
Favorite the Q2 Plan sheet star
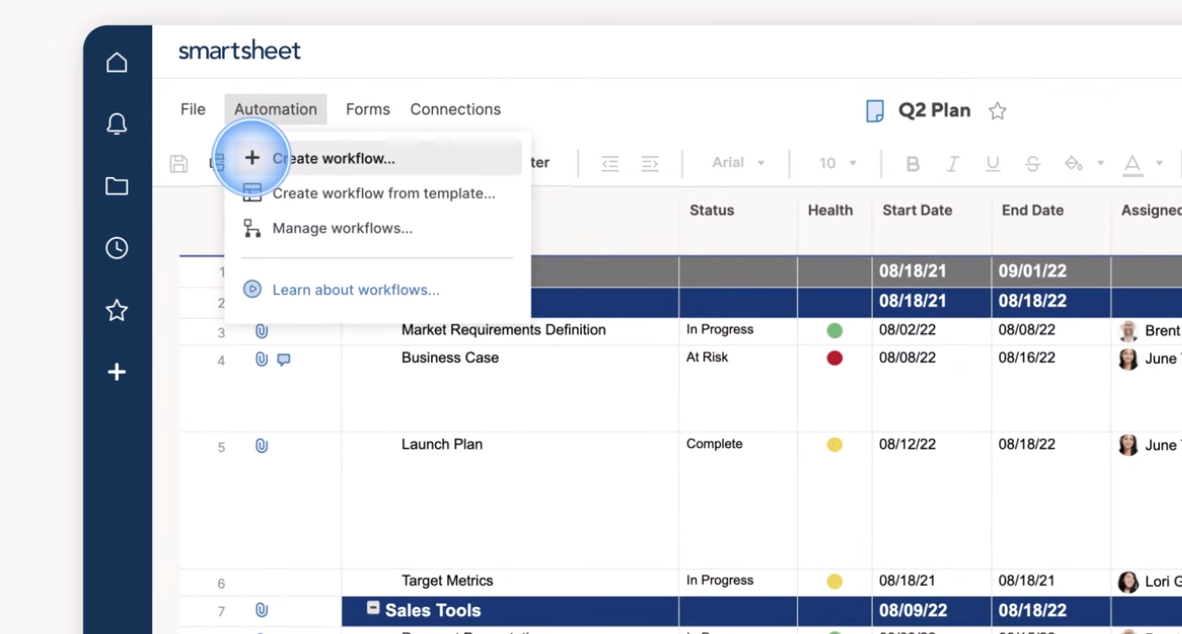coord(997,111)
